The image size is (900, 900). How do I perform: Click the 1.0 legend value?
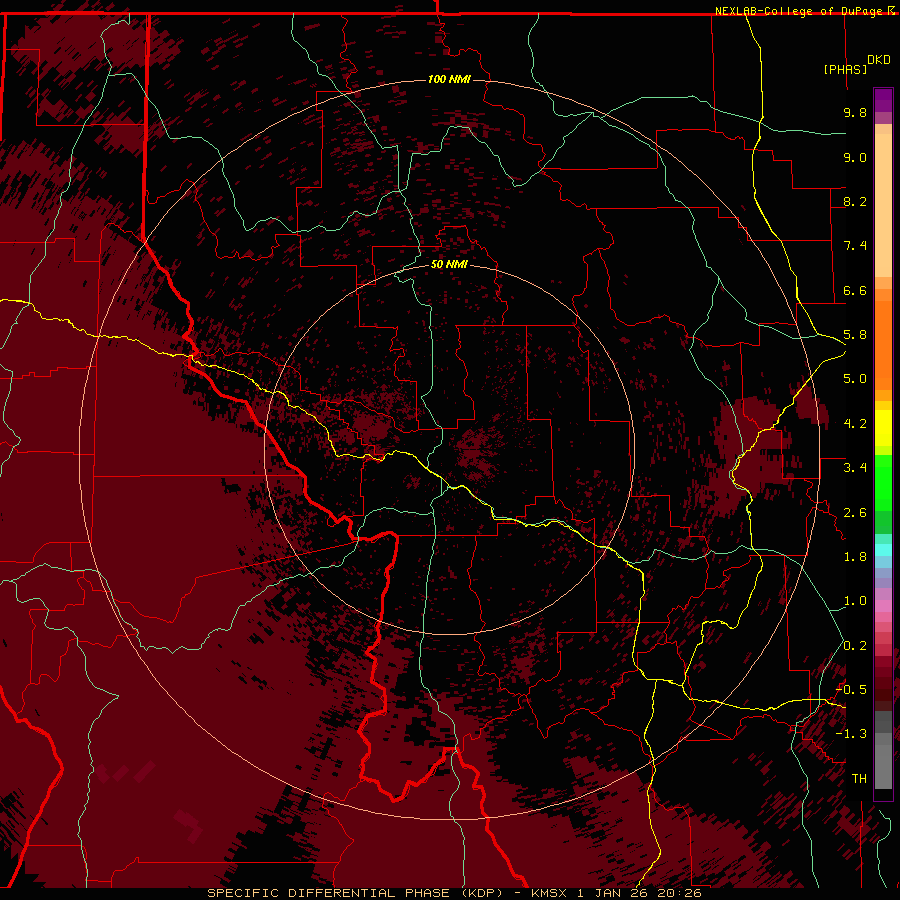coord(855,601)
